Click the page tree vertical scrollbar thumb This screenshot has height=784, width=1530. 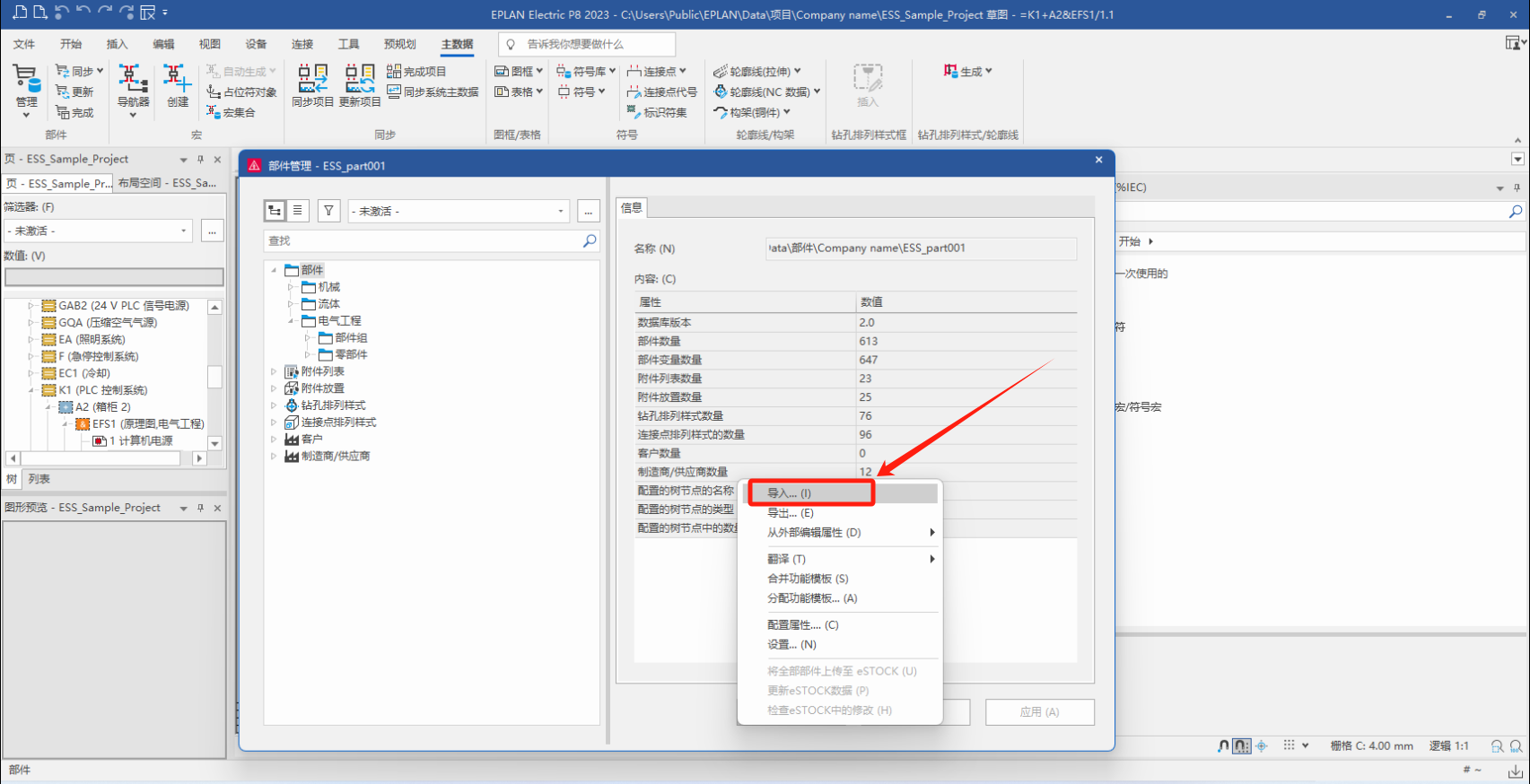click(214, 376)
